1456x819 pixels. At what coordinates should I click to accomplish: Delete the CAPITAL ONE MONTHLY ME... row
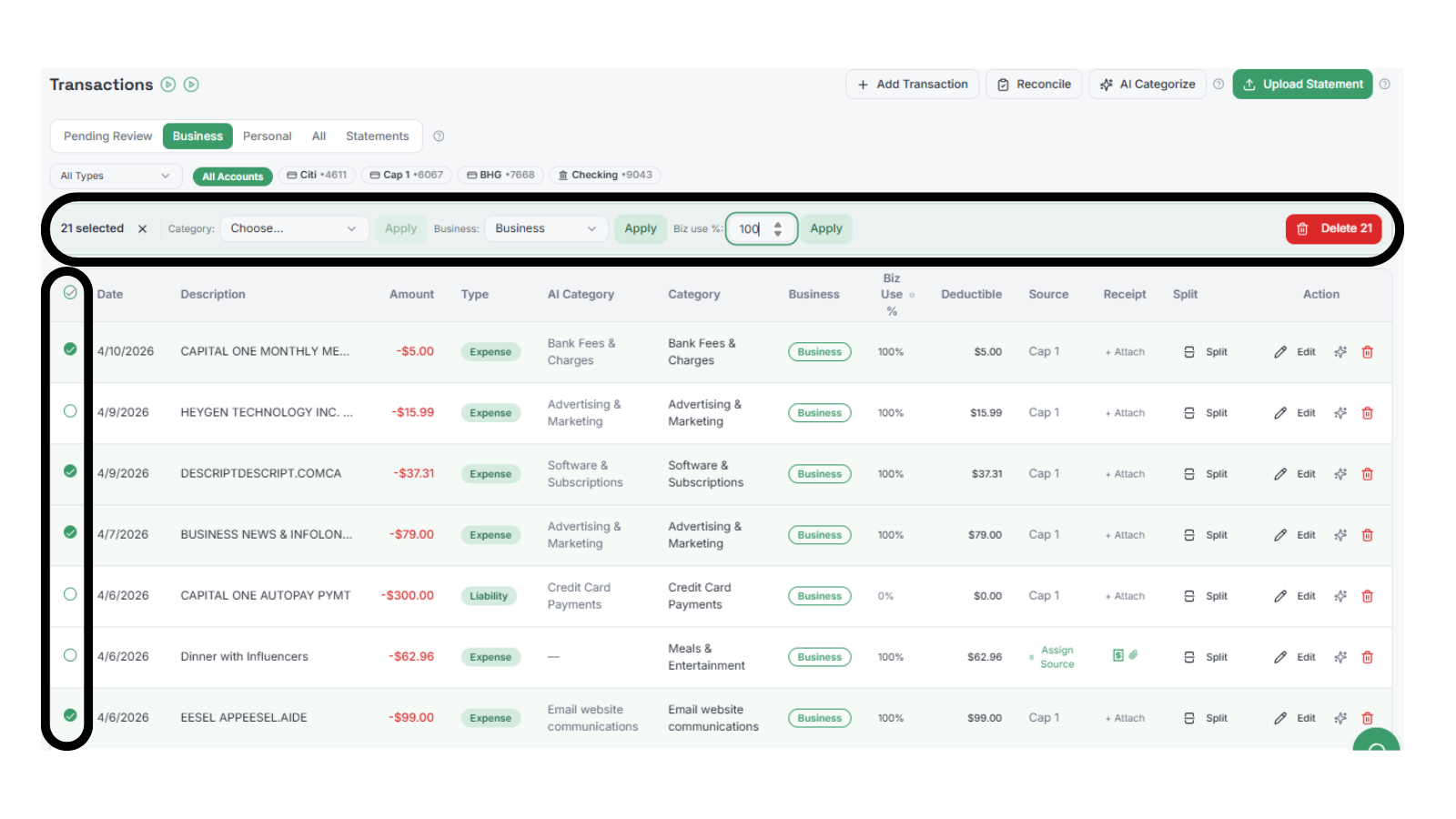(x=1367, y=352)
